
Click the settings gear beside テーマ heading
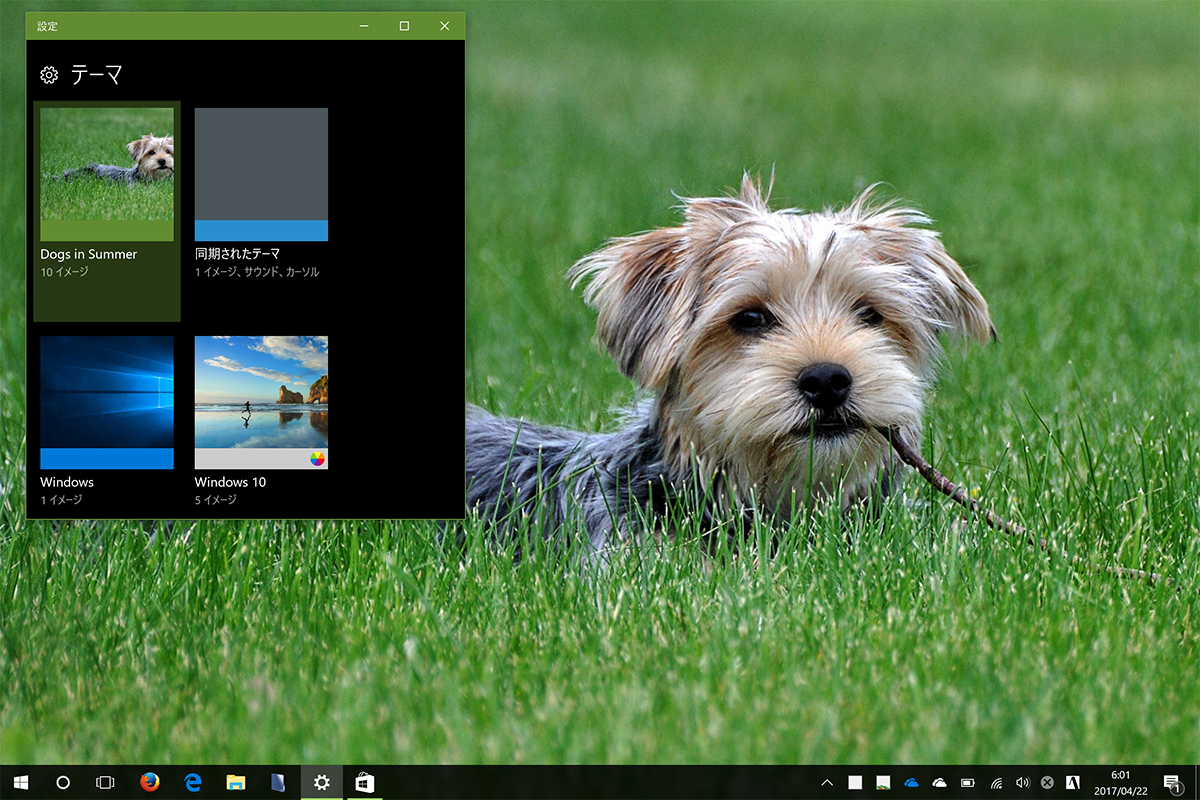coord(49,75)
